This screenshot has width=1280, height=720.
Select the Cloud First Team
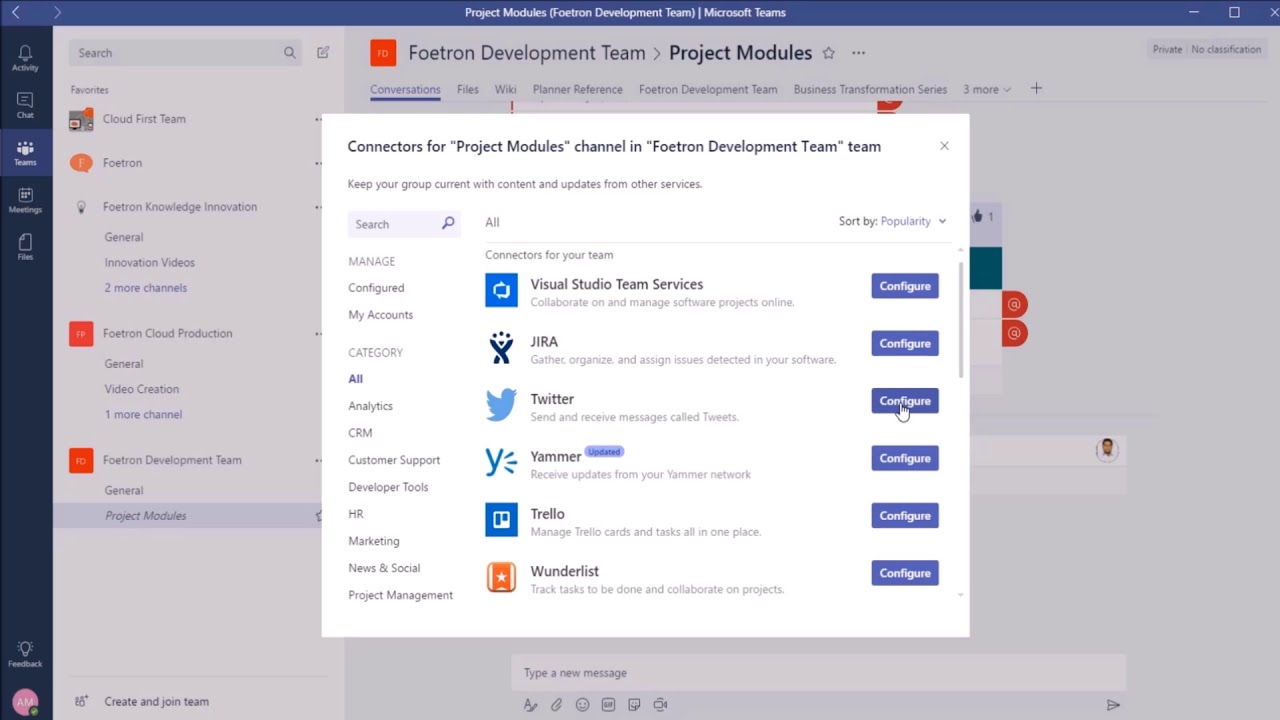pos(144,119)
